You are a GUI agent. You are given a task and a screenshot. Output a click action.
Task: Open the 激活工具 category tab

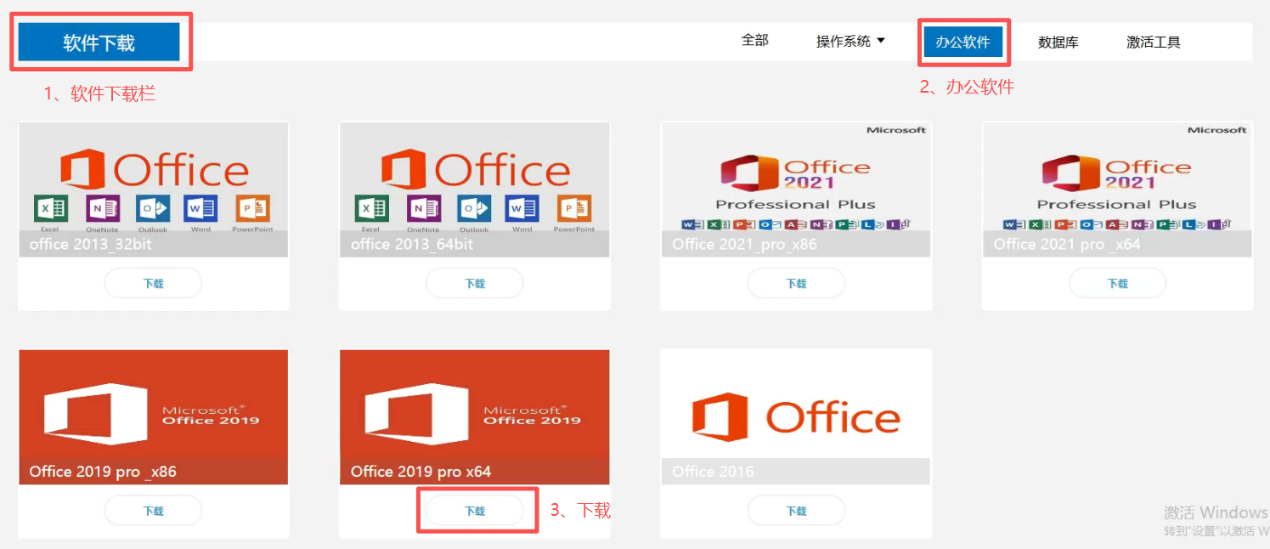(1153, 42)
